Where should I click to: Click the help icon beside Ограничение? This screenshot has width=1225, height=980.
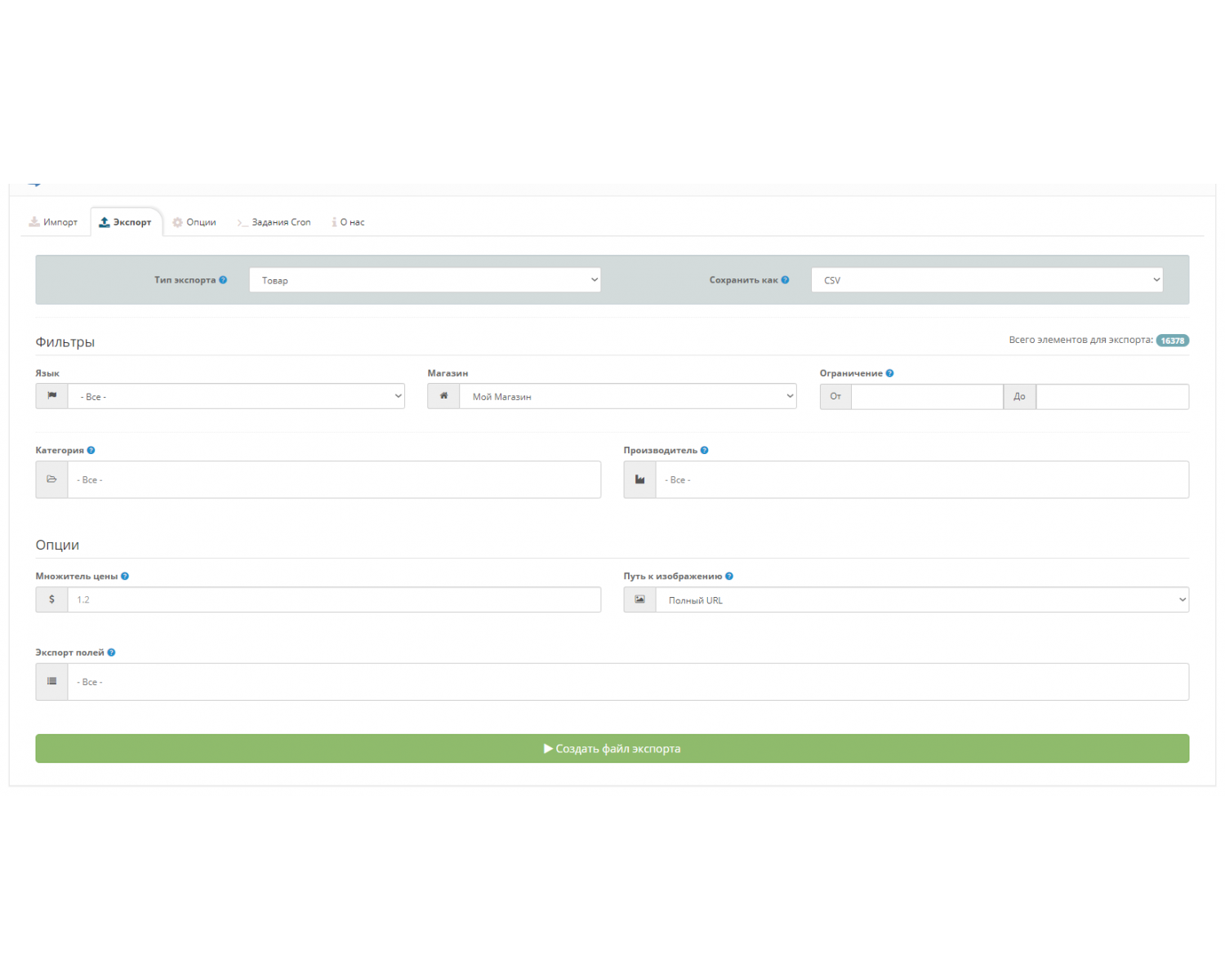point(891,372)
